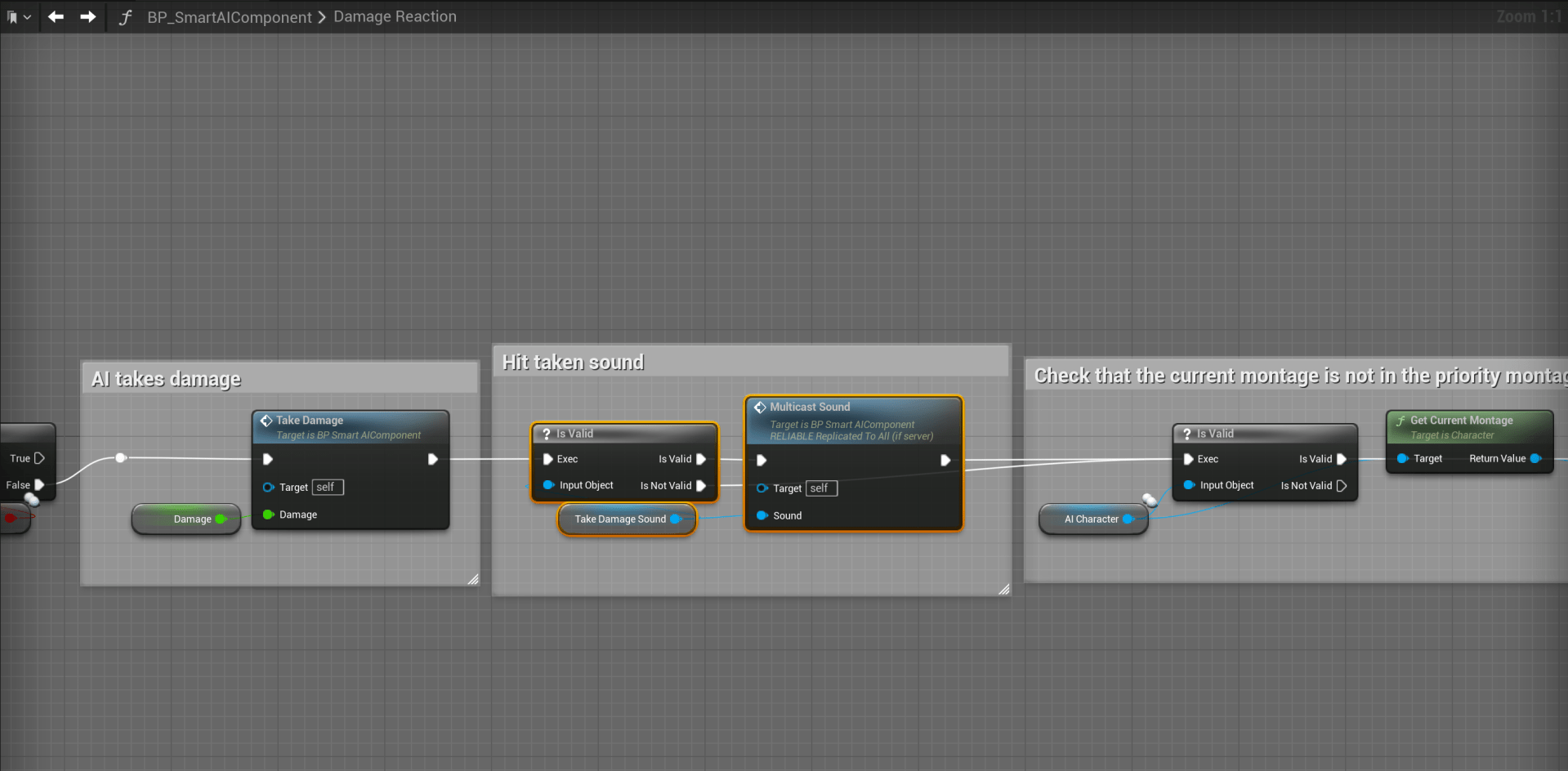Open the bookmarks dropdown in the toolbar

tap(18, 16)
